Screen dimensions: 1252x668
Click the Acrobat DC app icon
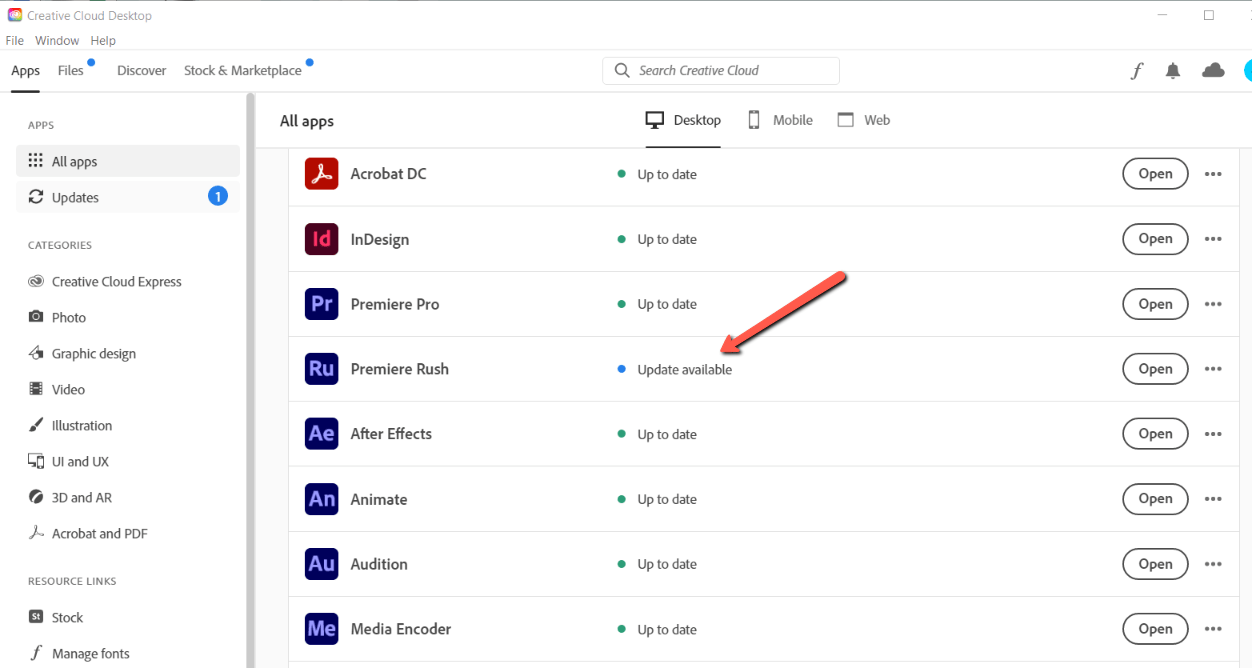tap(322, 174)
